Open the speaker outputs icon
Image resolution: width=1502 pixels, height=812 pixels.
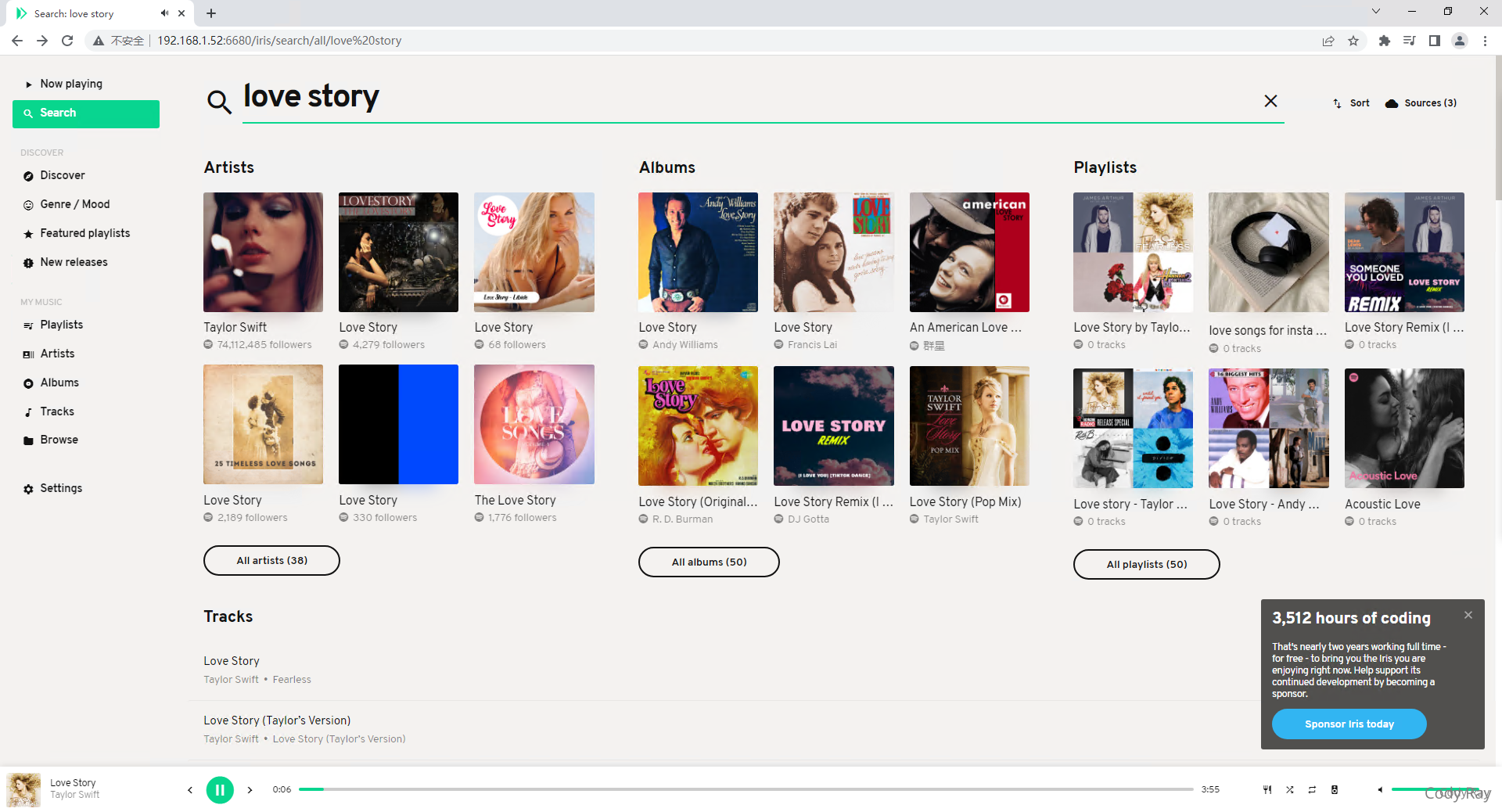[x=1335, y=789]
